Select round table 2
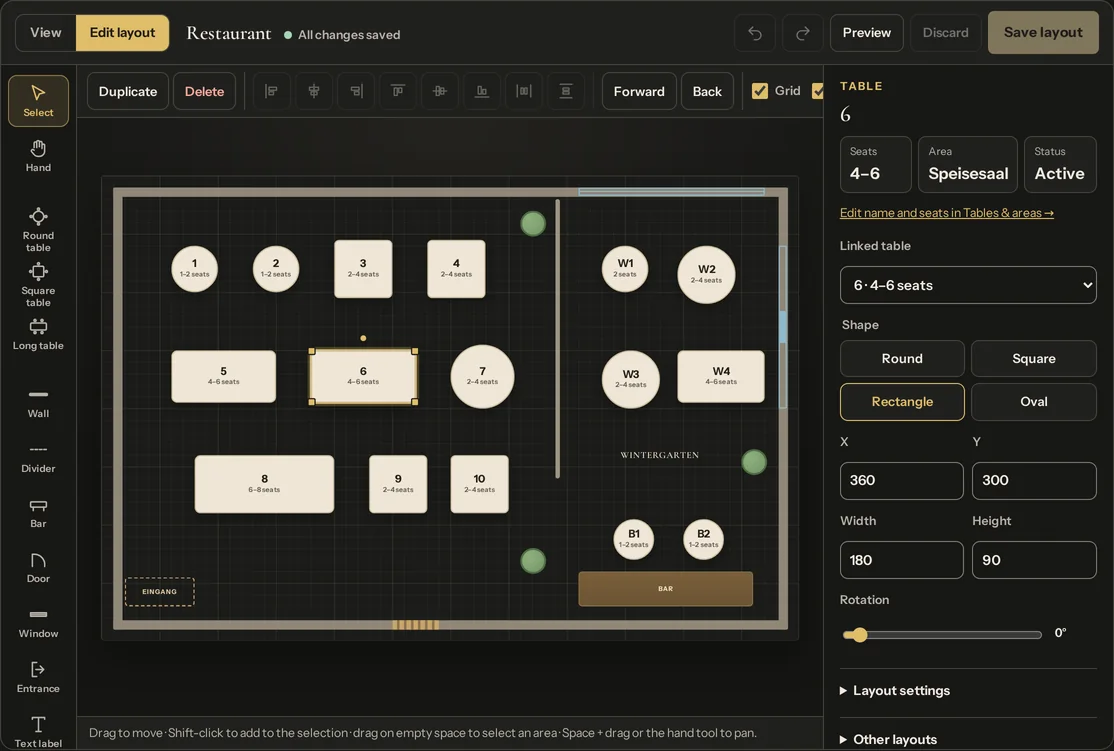 pyautogui.click(x=276, y=269)
